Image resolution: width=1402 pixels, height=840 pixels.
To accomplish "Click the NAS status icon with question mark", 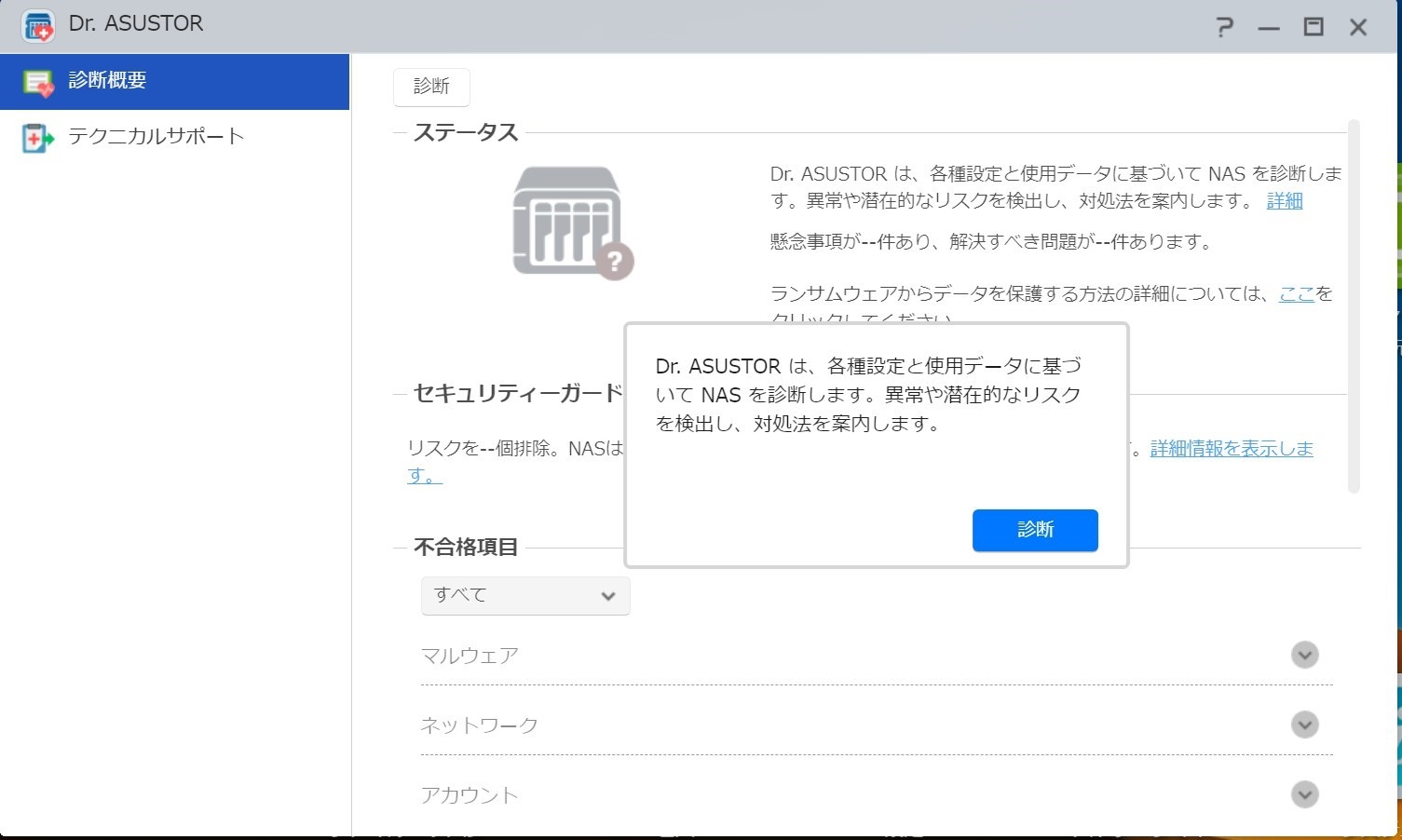I will pyautogui.click(x=572, y=222).
